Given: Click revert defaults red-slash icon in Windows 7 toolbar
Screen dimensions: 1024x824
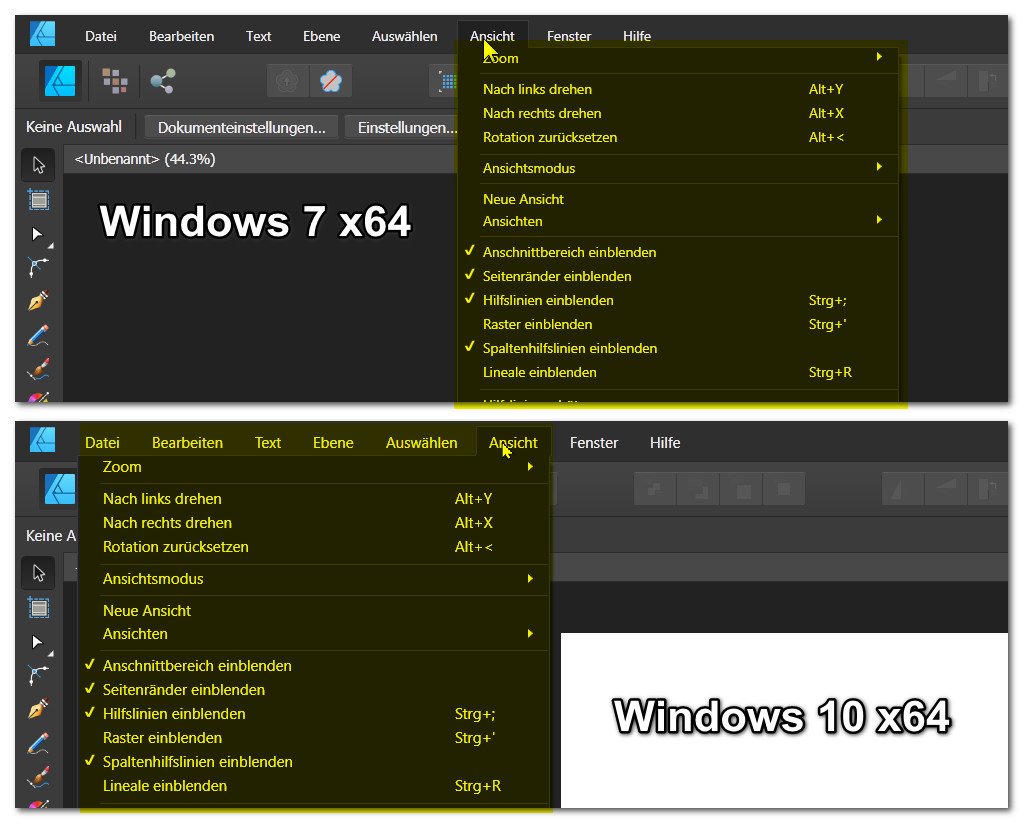Looking at the screenshot, I should pyautogui.click(x=330, y=81).
